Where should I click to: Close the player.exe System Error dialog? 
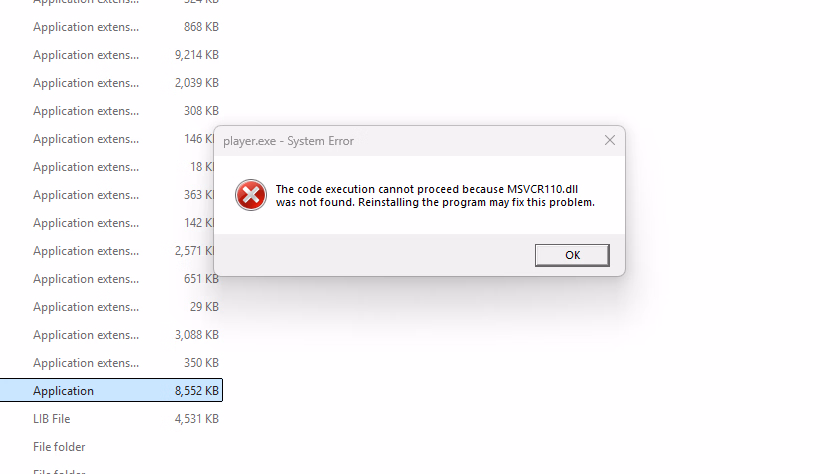point(610,140)
